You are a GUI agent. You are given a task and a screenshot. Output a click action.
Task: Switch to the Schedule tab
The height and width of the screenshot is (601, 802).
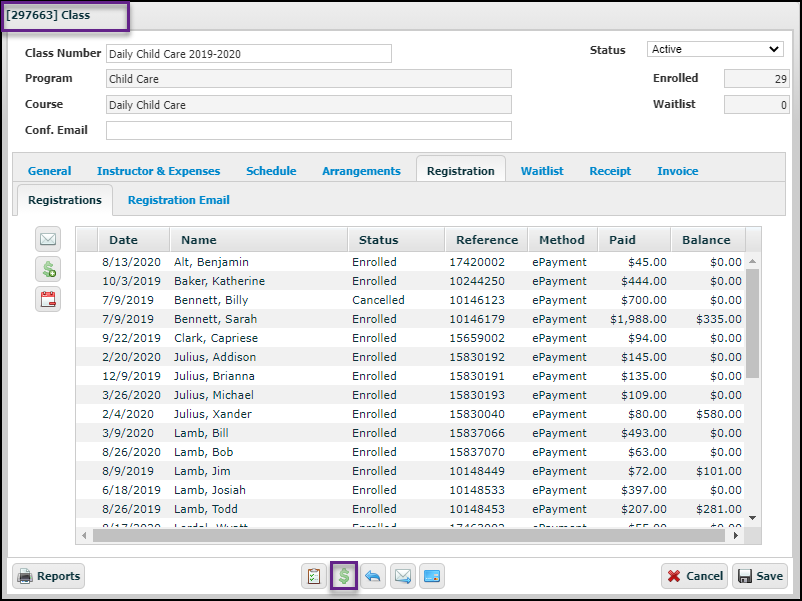[x=271, y=171]
